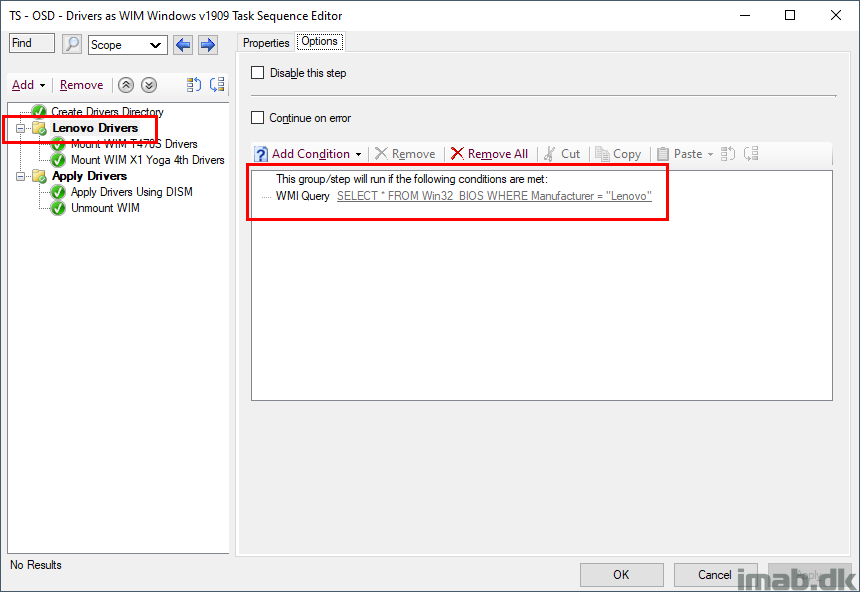
Task: Click the Remove link in tree toolbar
Action: (81, 85)
